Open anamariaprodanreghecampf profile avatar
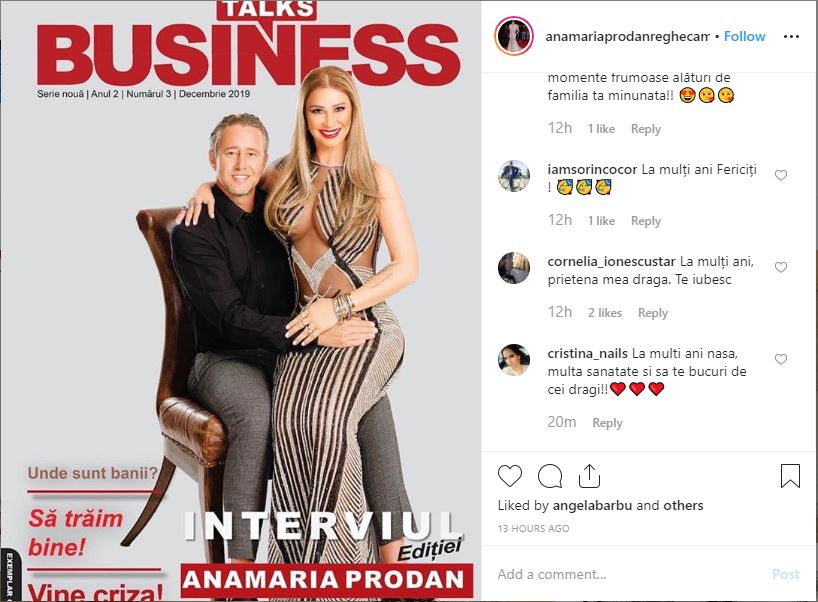818x602 pixels. (x=514, y=36)
